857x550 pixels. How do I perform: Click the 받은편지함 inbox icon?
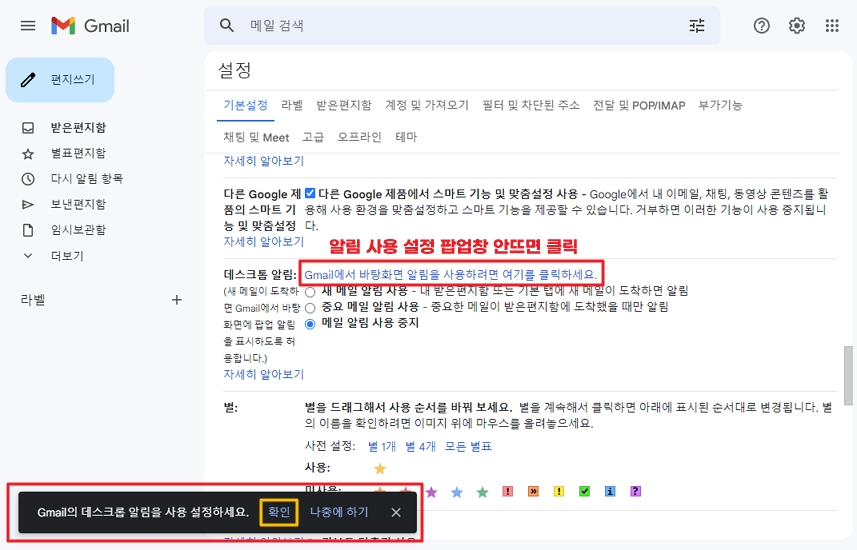[28, 128]
